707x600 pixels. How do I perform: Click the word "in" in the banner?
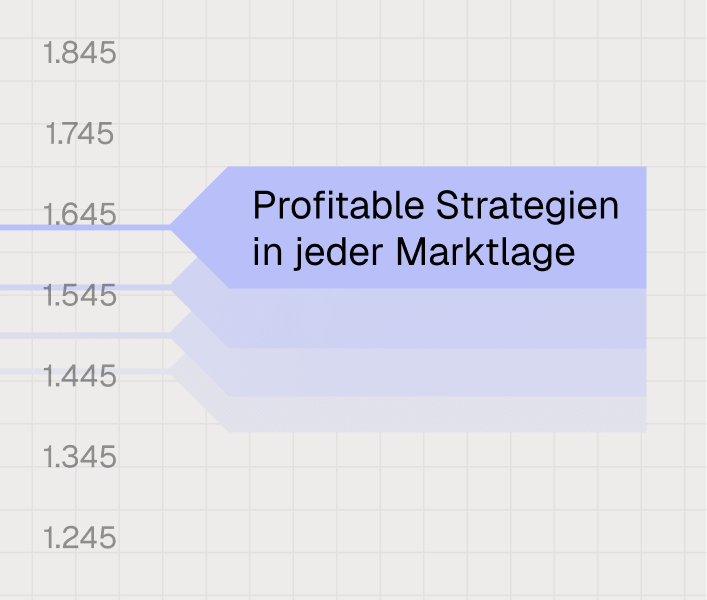[x=264, y=253]
